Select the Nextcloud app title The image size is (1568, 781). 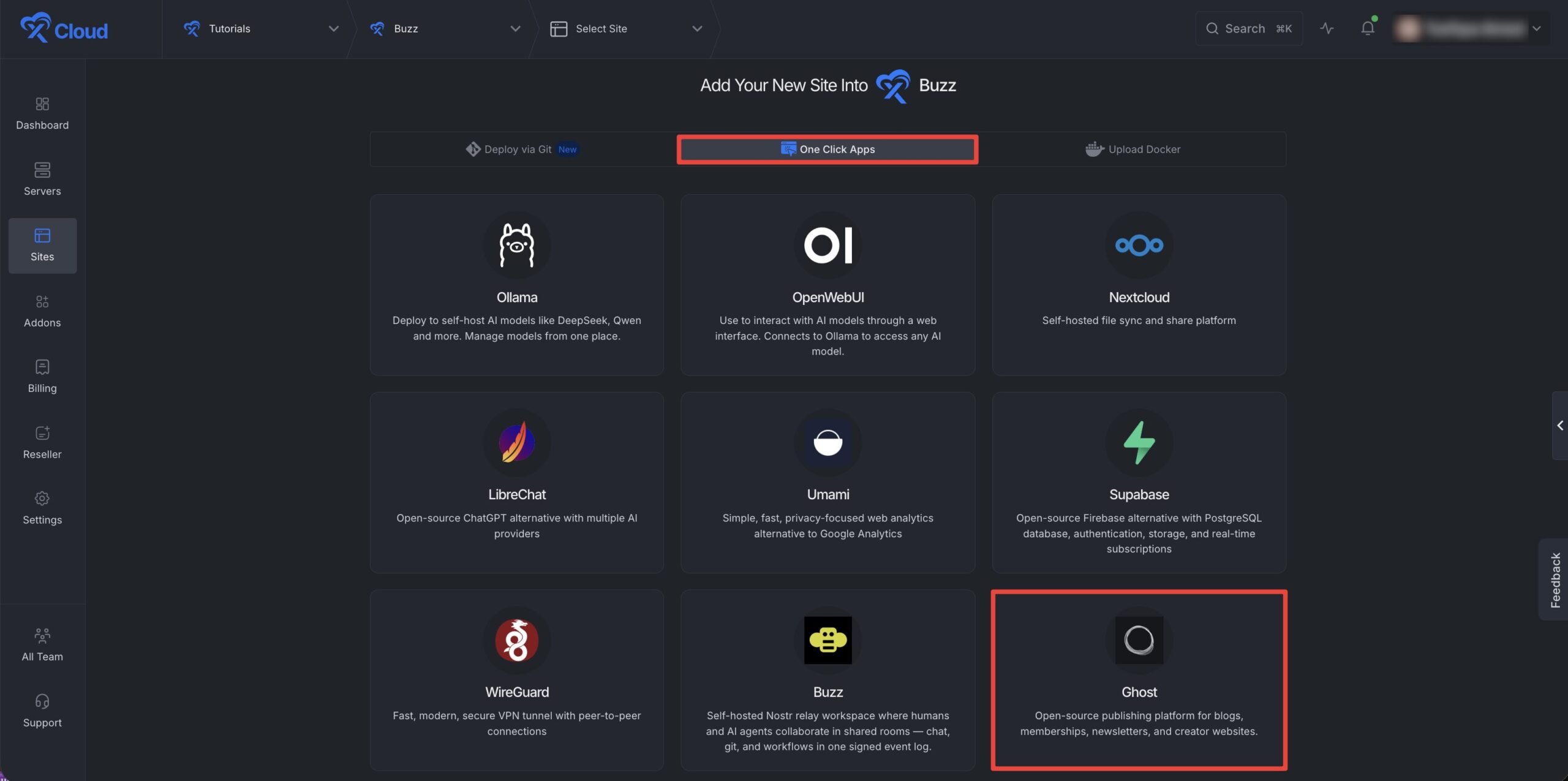[x=1139, y=298]
